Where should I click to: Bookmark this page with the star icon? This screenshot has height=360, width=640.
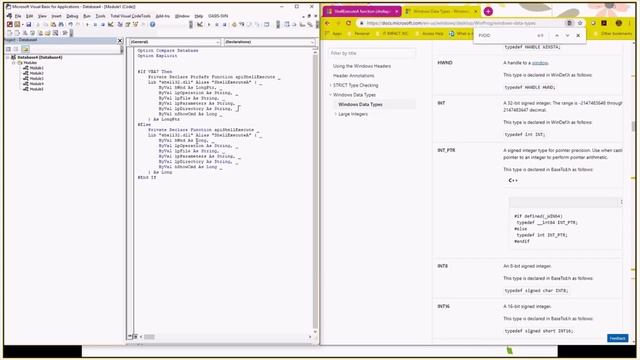pos(580,23)
